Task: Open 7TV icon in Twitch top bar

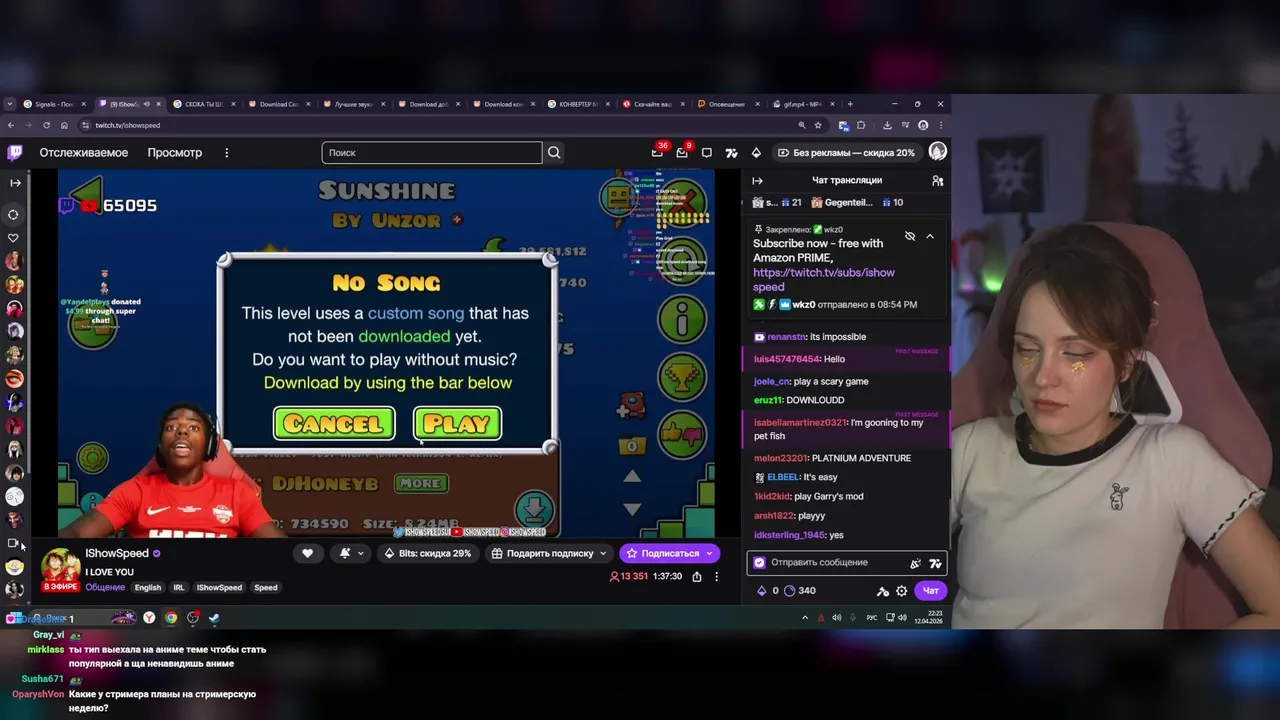Action: [x=731, y=152]
